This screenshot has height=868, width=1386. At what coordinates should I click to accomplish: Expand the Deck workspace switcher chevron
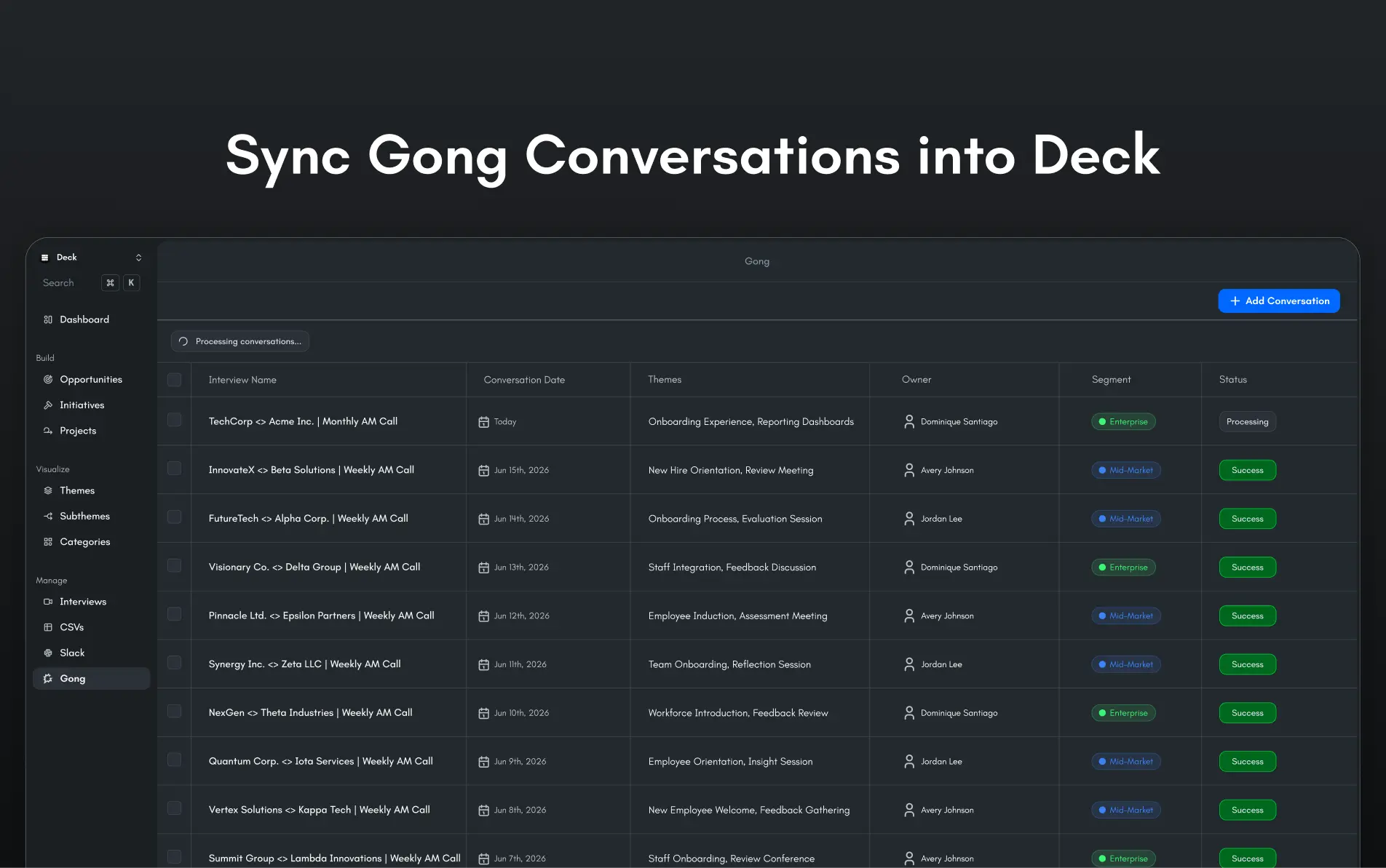[138, 258]
